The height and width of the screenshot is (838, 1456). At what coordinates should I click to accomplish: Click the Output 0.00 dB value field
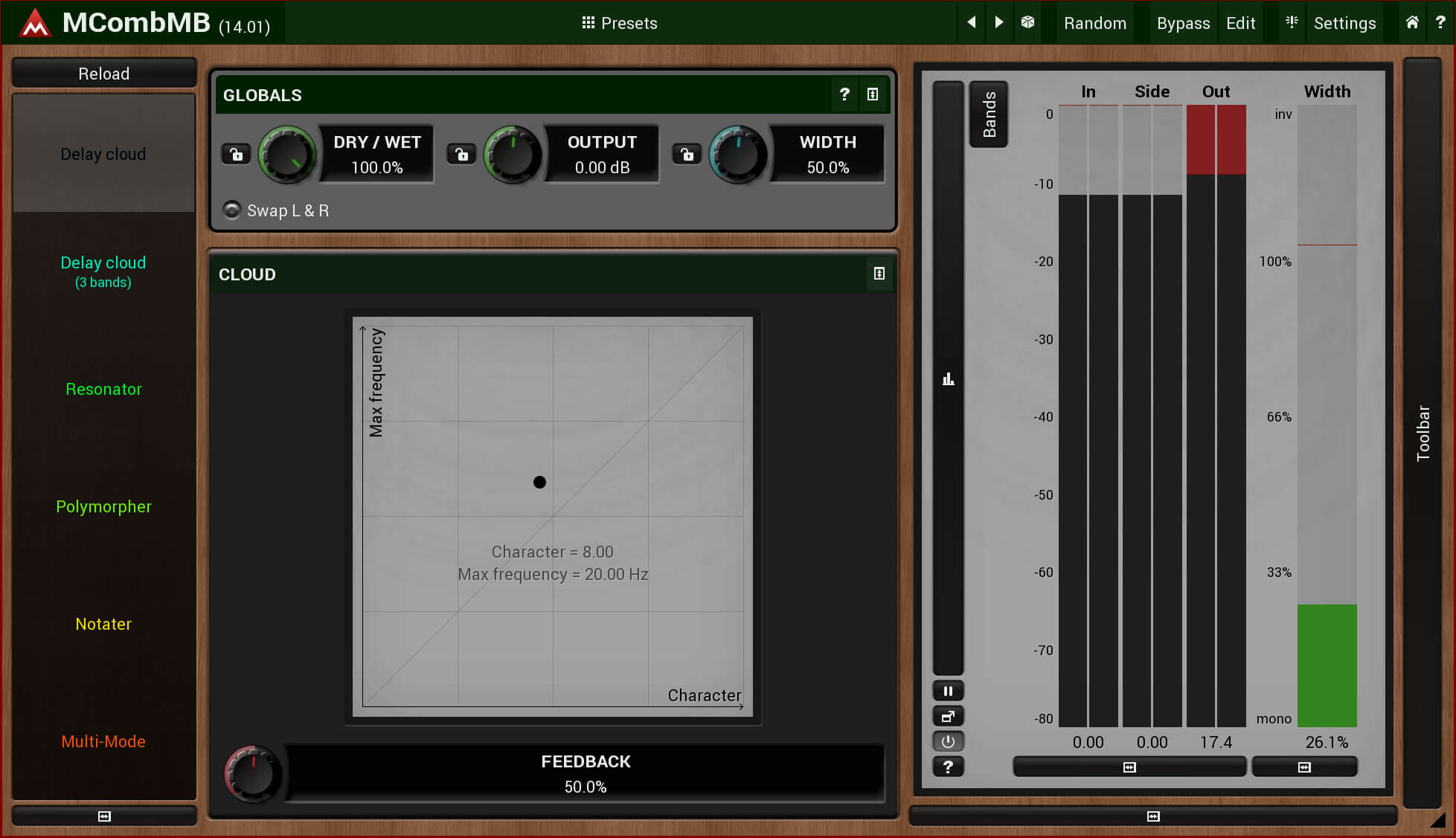602,154
